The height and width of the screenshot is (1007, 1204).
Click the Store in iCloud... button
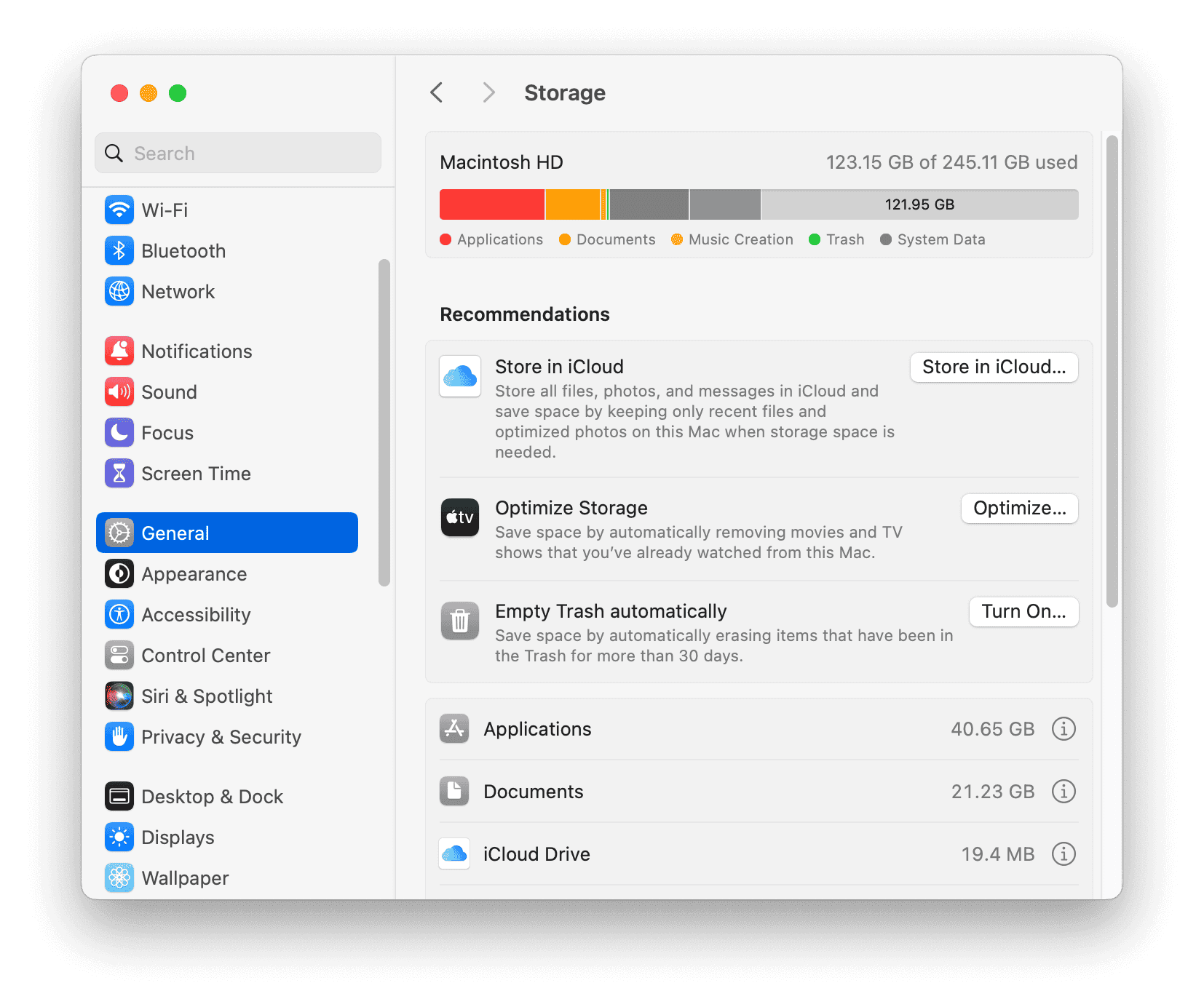[x=994, y=367]
